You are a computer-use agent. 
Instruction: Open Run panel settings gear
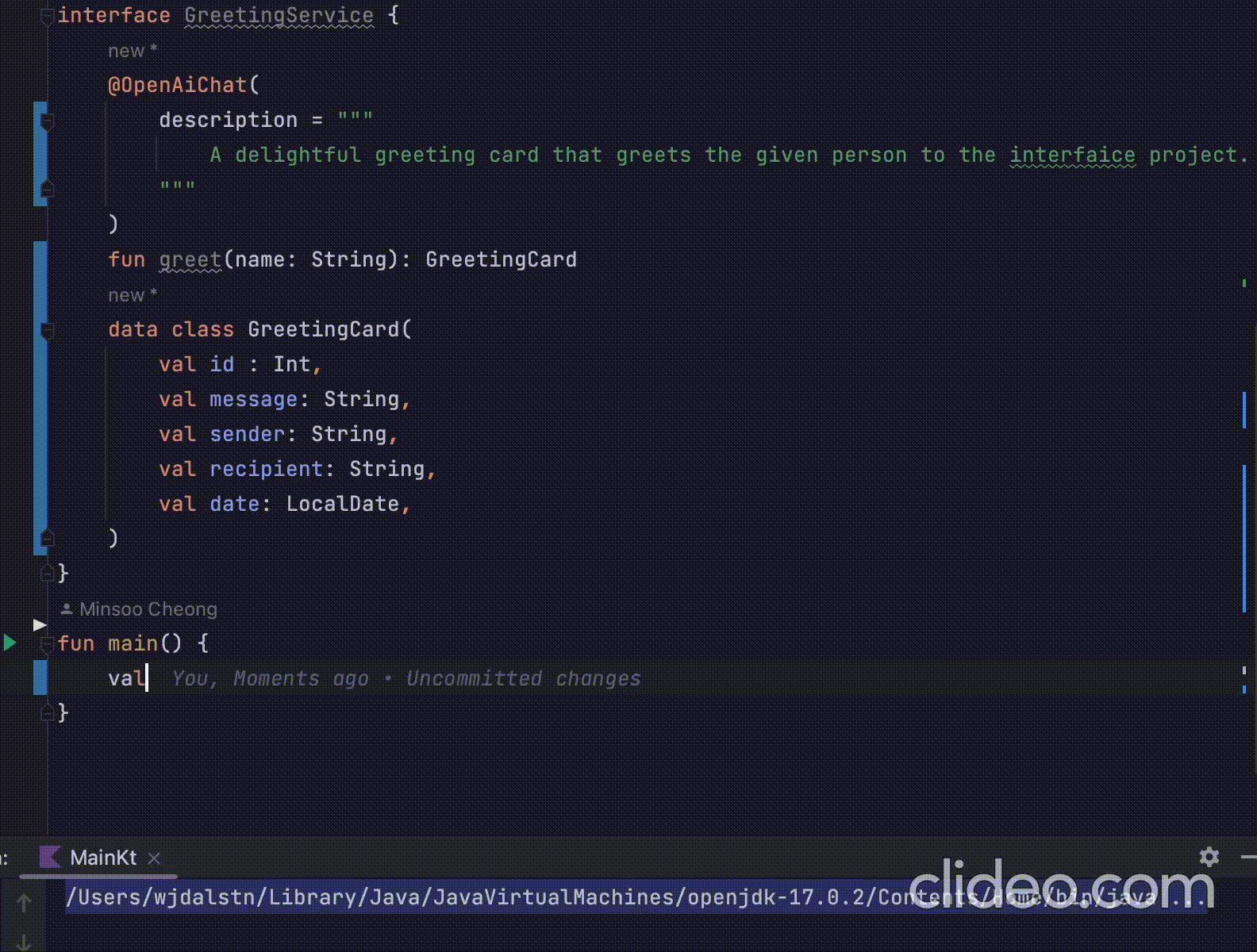pos(1209,857)
